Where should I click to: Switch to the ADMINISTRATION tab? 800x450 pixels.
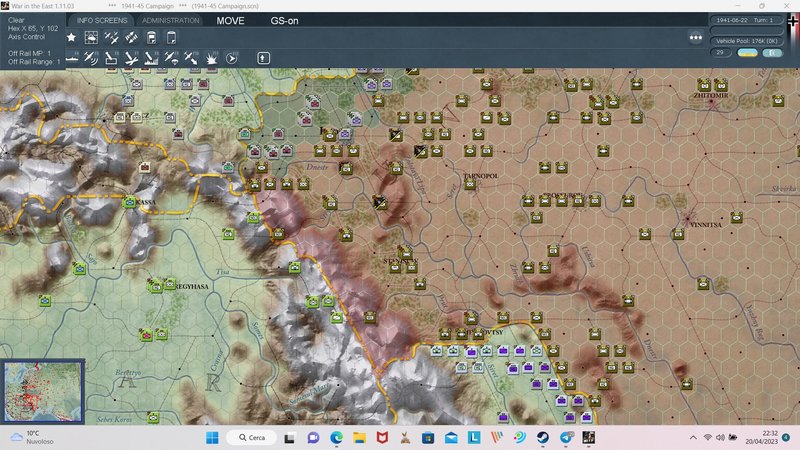click(170, 20)
